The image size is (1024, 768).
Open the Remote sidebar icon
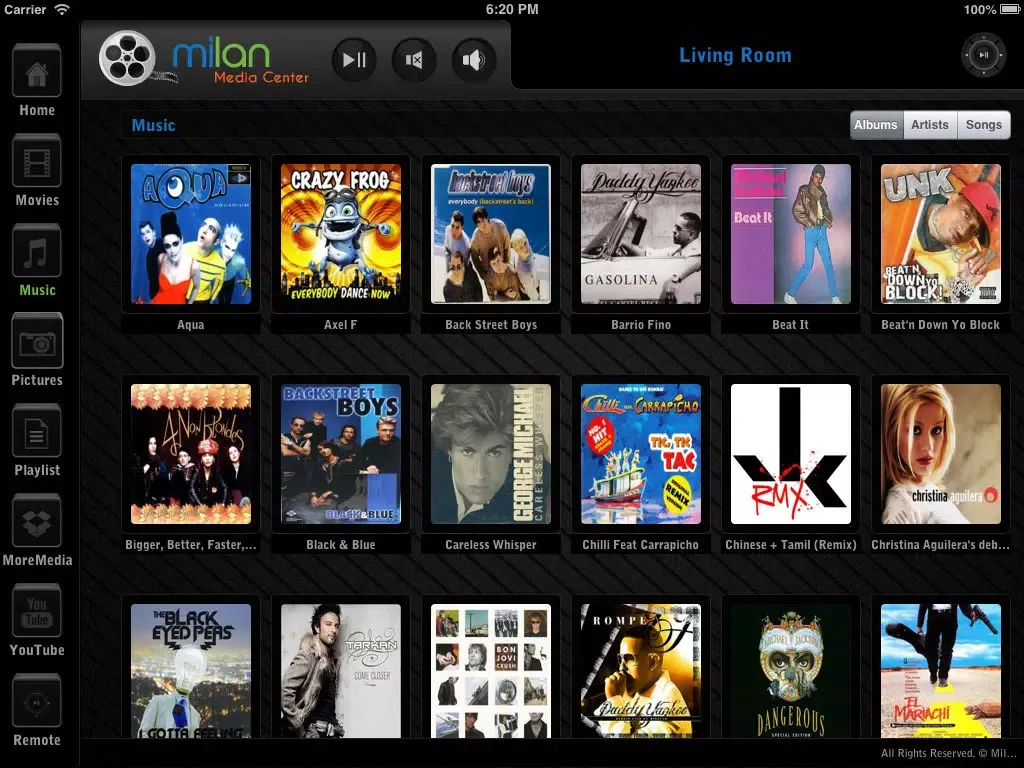point(37,702)
